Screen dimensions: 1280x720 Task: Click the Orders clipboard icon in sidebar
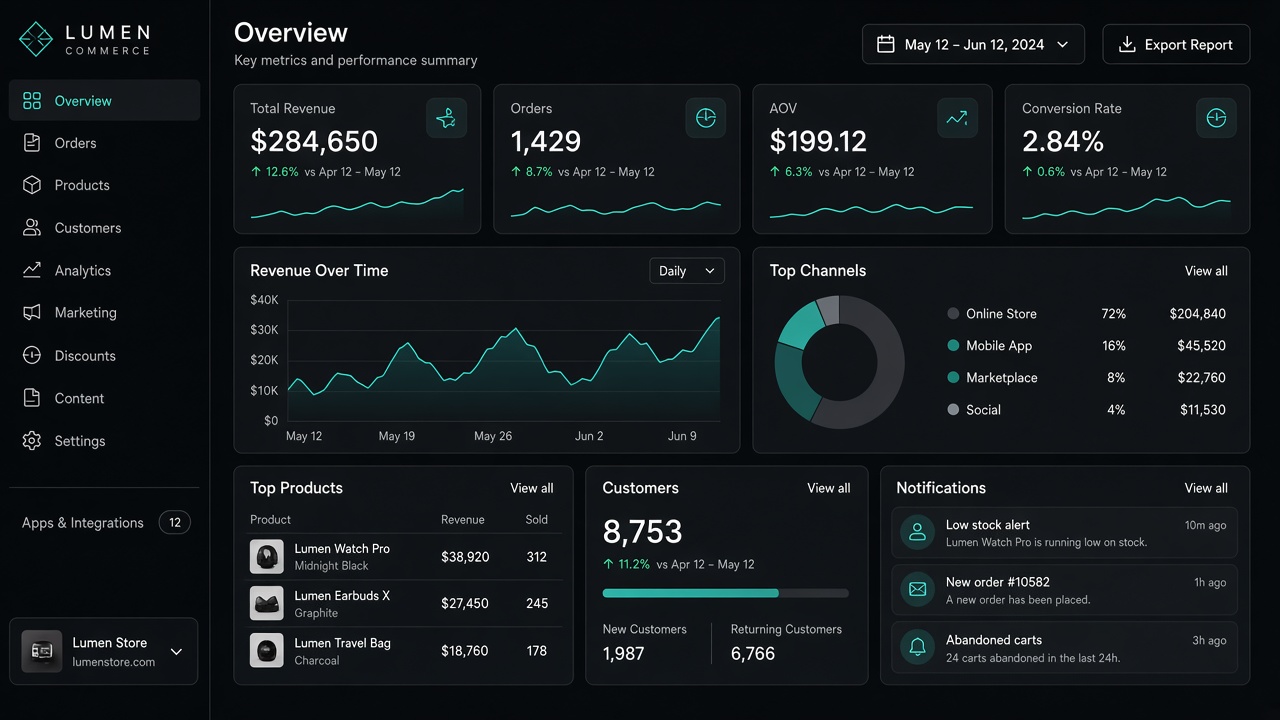(32, 143)
